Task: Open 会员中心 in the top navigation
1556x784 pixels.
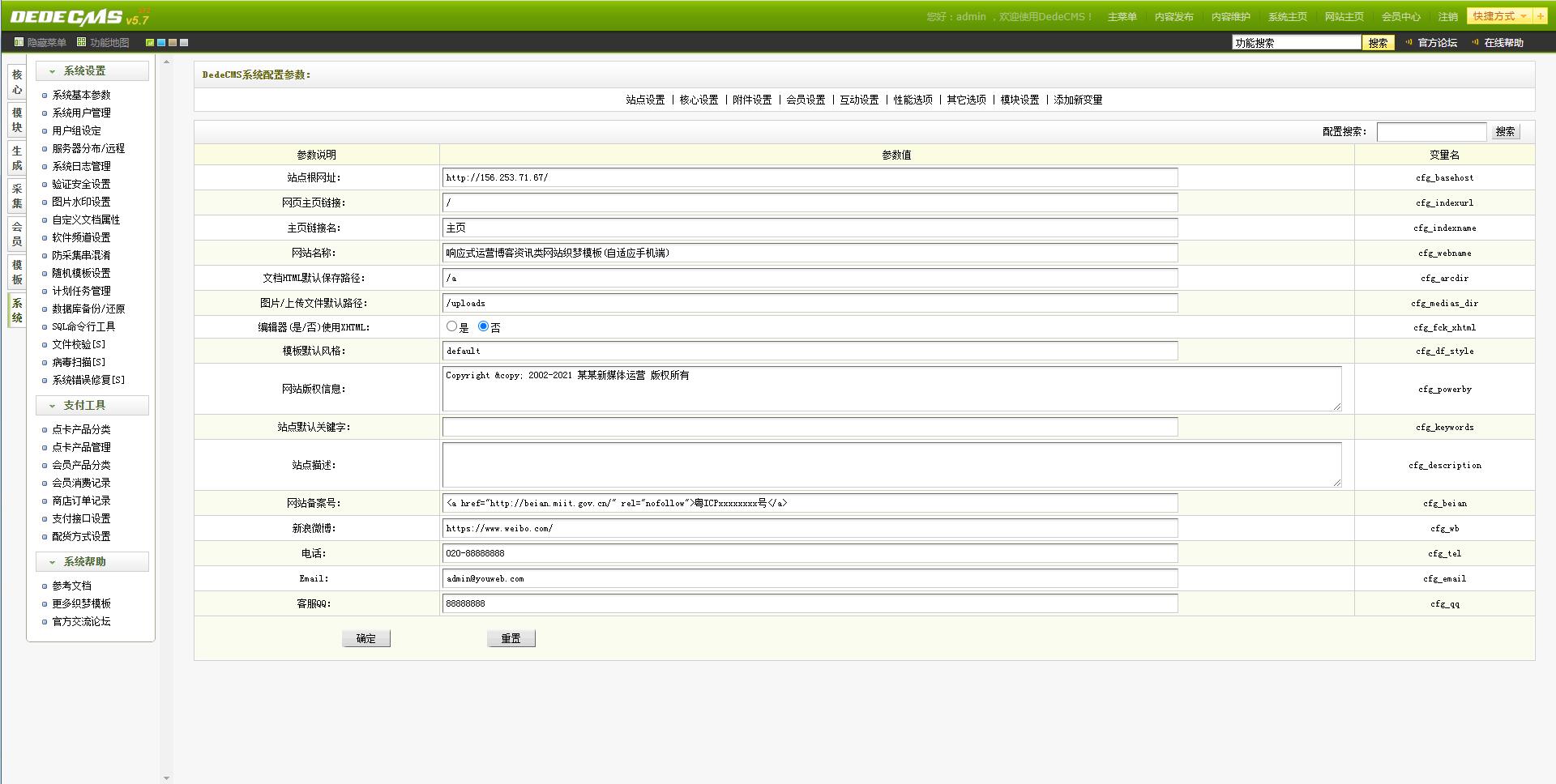Action: pyautogui.click(x=1400, y=17)
